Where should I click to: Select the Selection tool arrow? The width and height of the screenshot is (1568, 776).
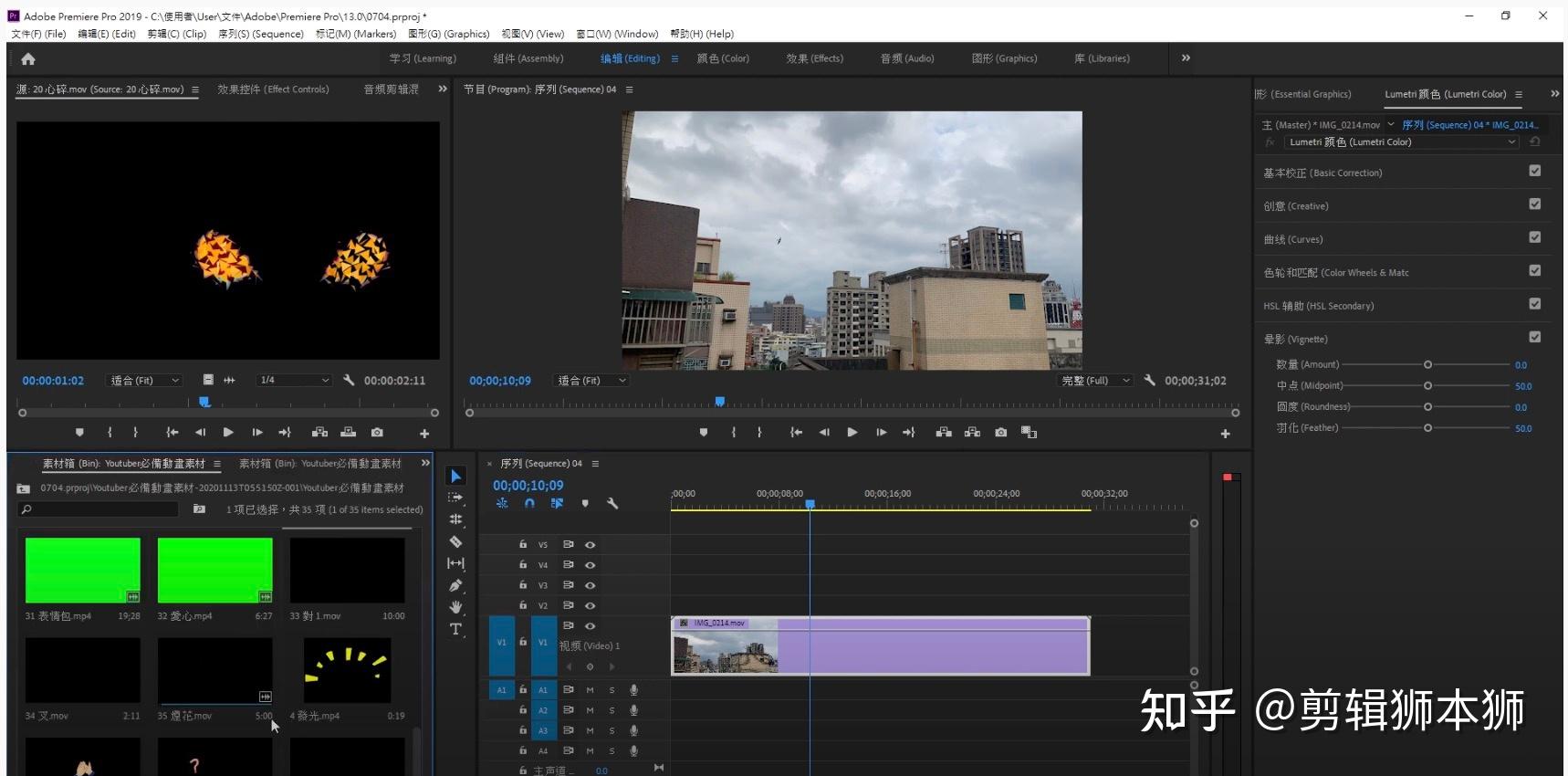(455, 476)
